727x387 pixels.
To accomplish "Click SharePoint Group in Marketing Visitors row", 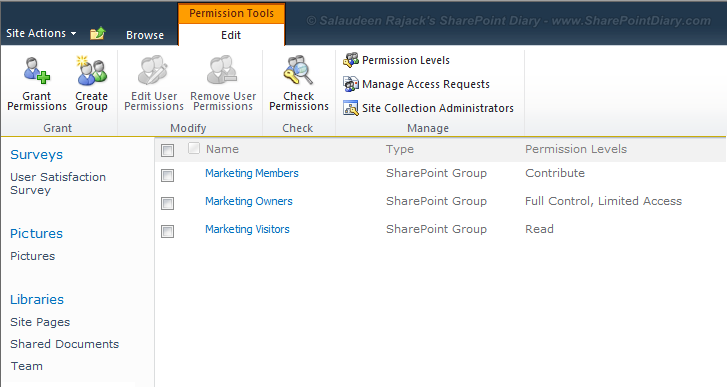I will tap(436, 229).
